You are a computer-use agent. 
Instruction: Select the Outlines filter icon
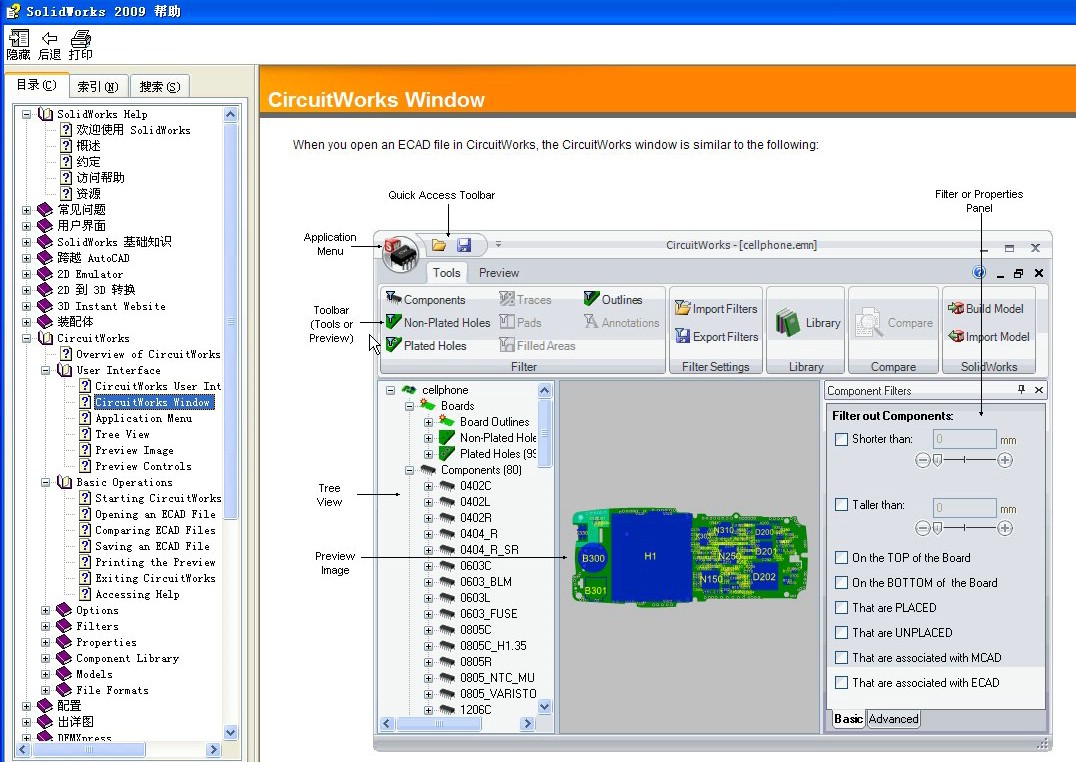click(x=592, y=299)
